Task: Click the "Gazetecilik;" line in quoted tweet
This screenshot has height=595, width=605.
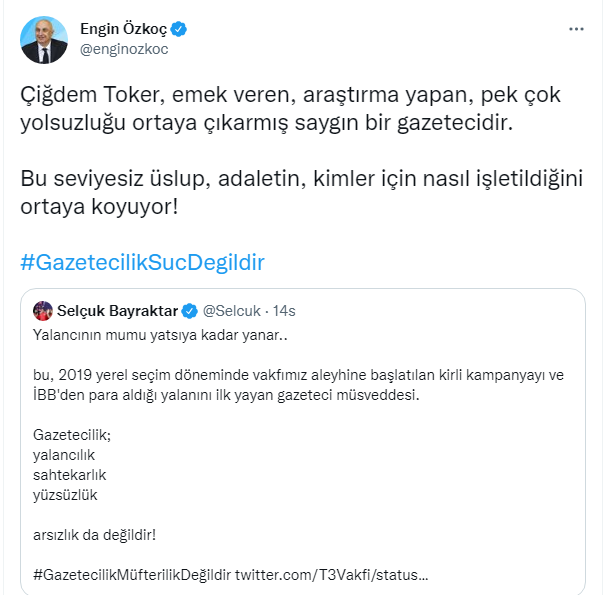Action: [x=73, y=435]
